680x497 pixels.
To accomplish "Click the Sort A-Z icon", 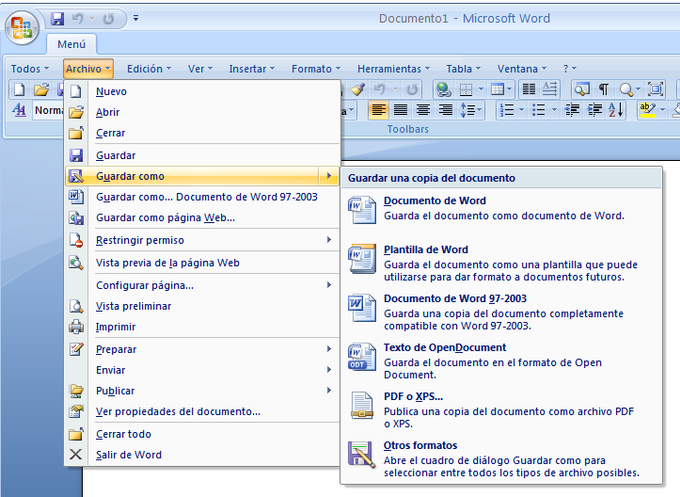I will [616, 110].
